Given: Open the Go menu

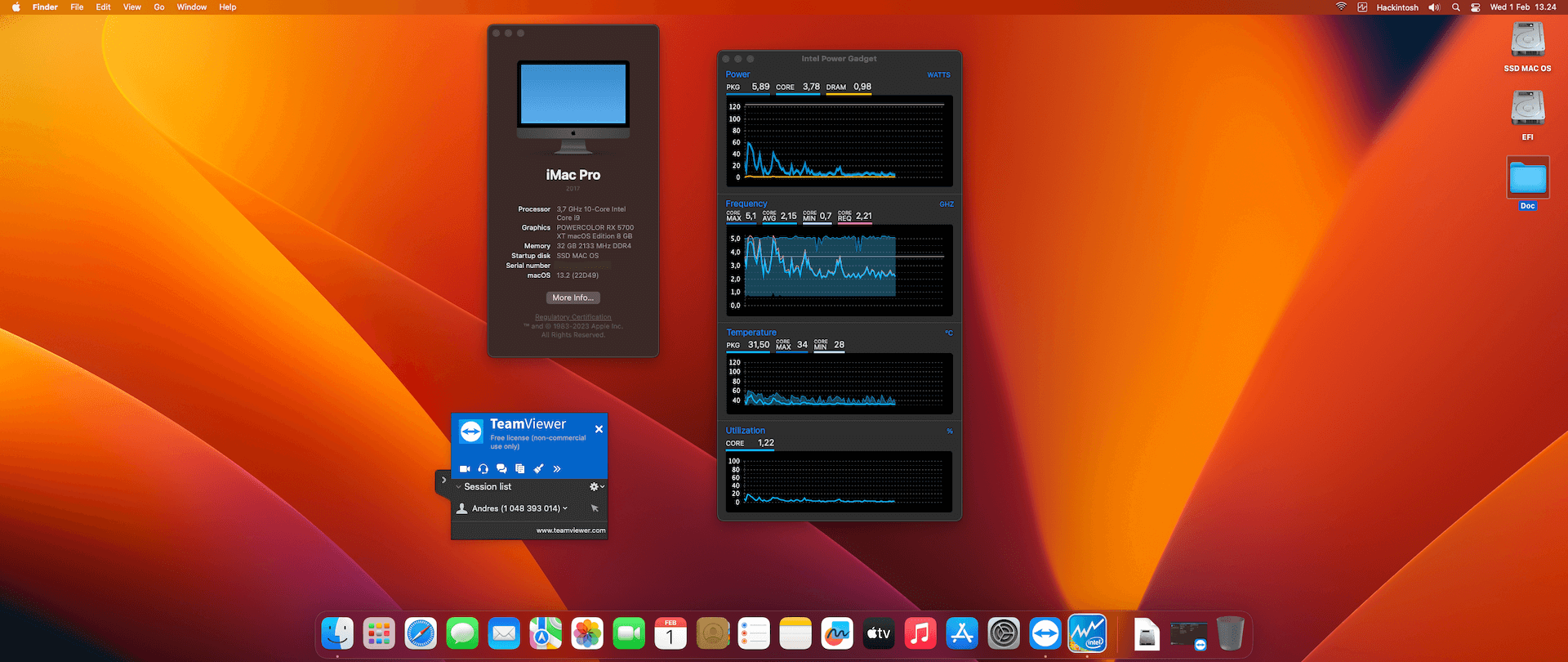Looking at the screenshot, I should (x=159, y=7).
